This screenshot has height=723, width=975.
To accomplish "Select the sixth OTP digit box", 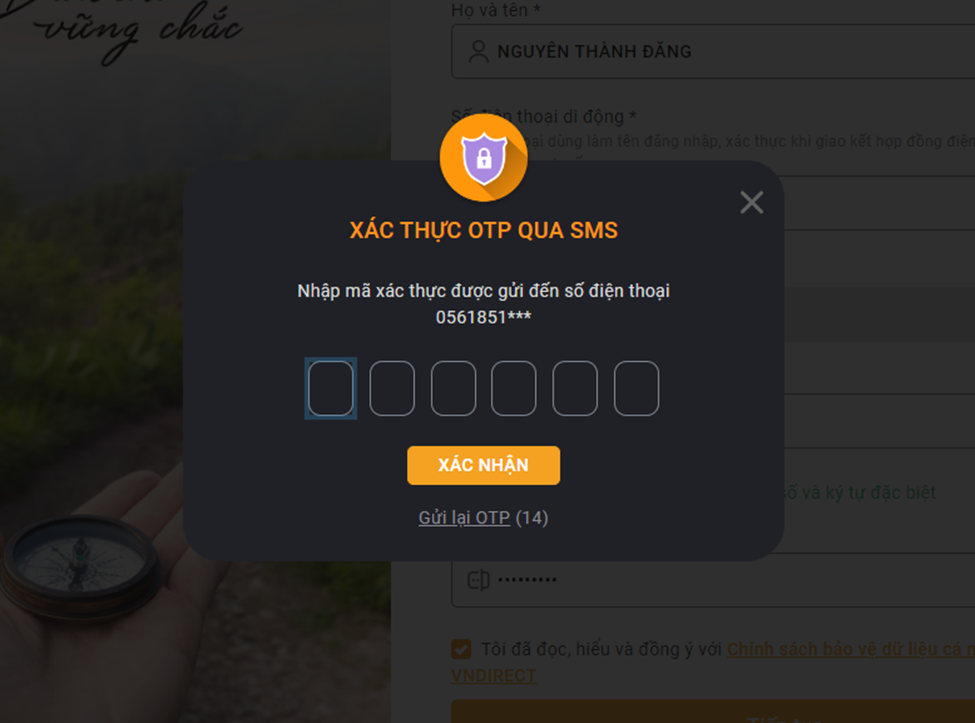I will coord(636,389).
